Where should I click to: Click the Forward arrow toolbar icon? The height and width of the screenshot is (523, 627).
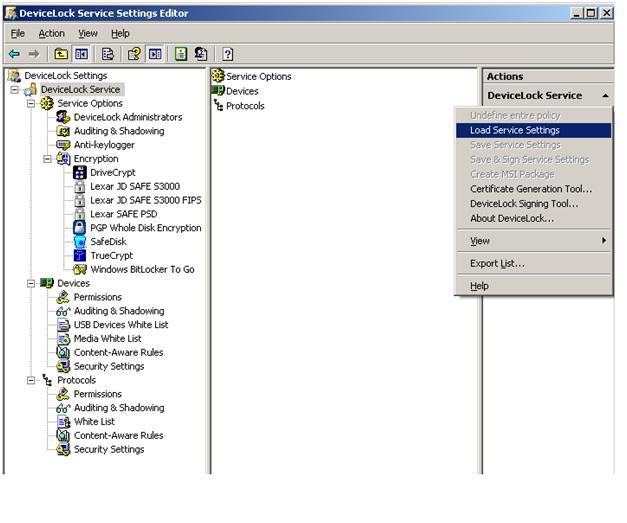[x=34, y=54]
